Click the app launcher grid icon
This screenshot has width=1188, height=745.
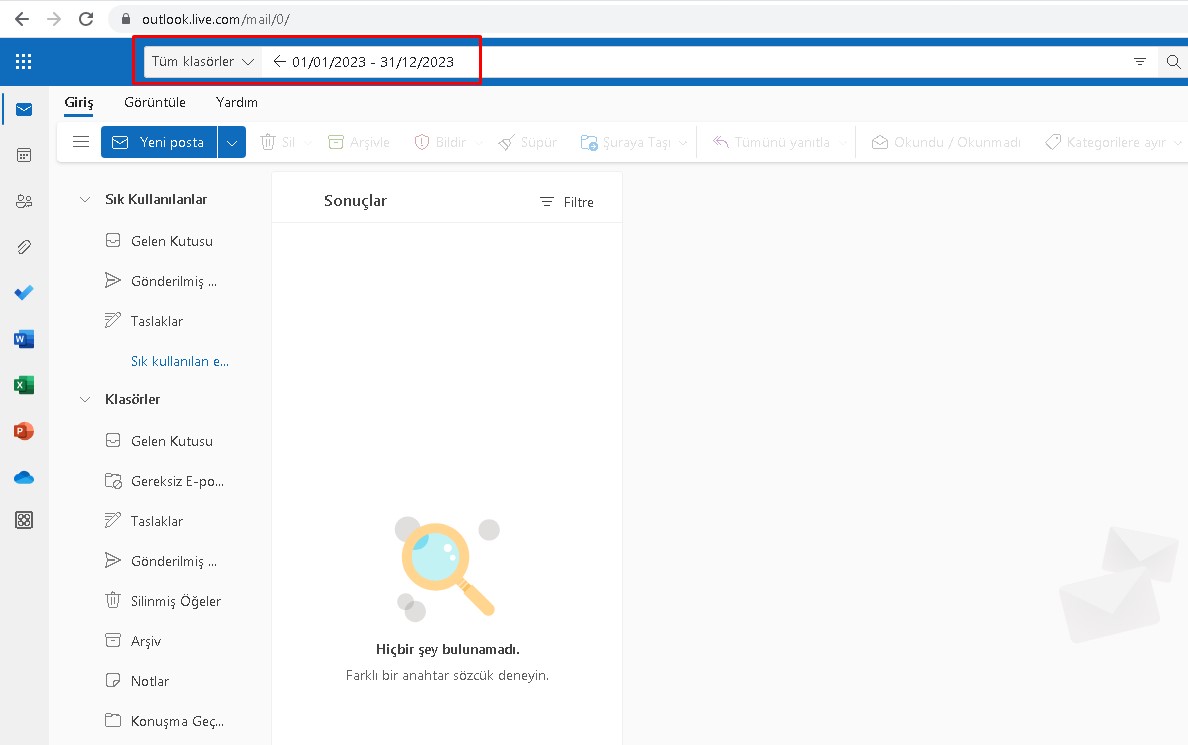tap(24, 61)
